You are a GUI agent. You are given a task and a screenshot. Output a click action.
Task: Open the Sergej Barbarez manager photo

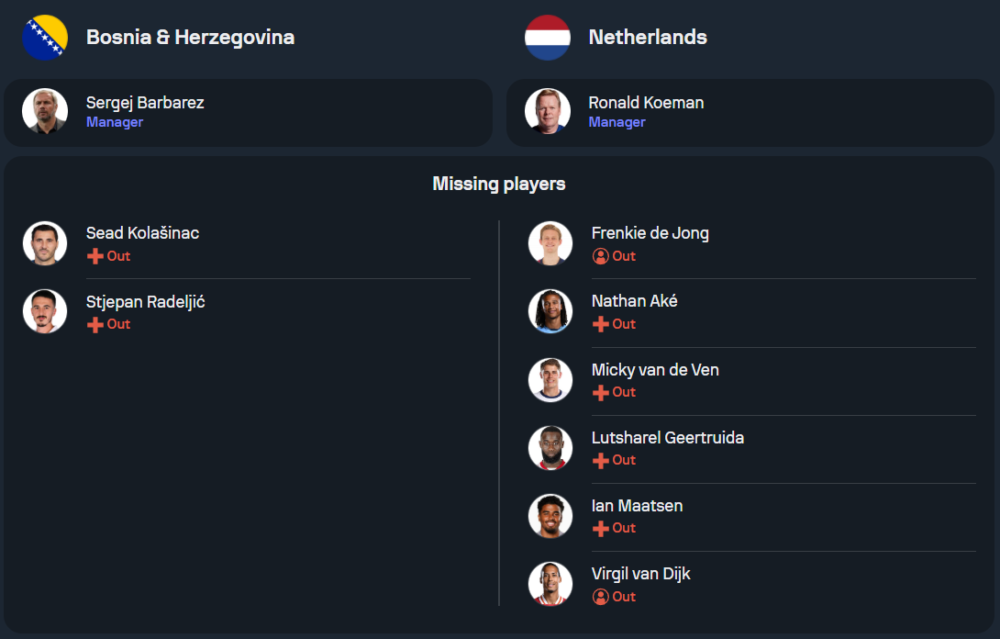click(x=45, y=111)
